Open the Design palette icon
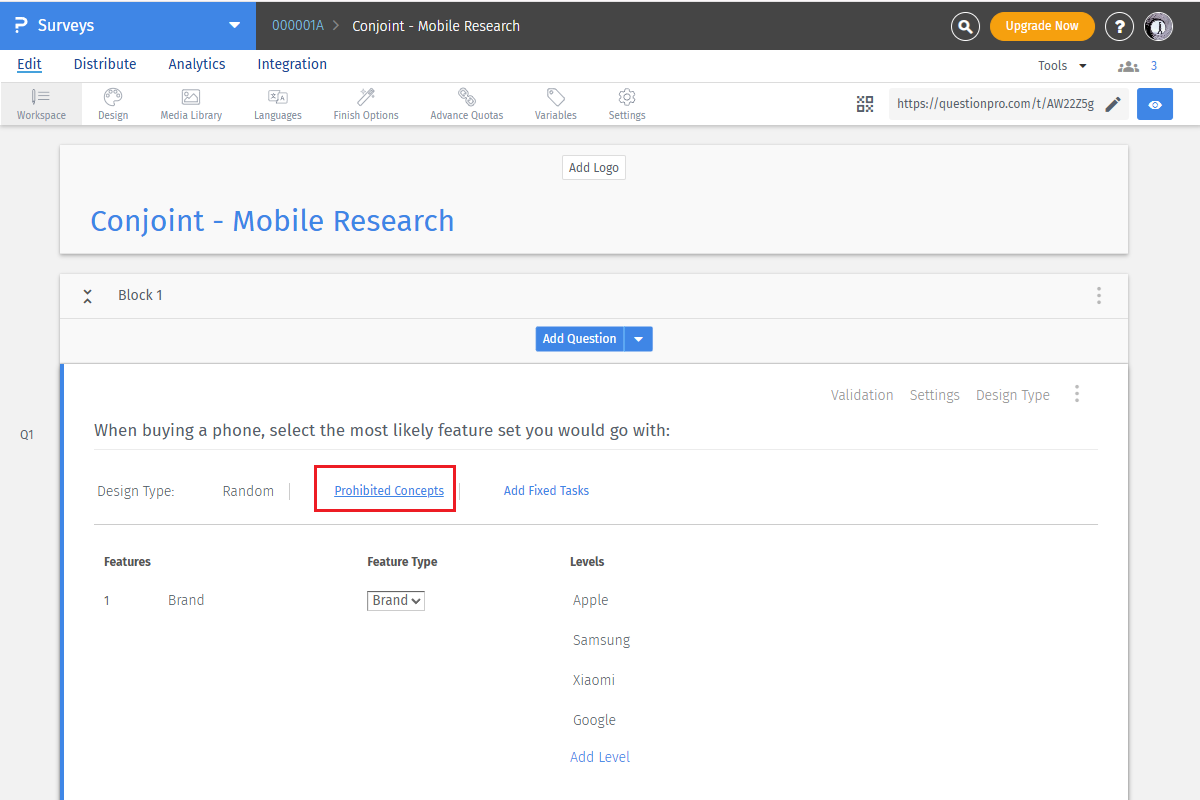The image size is (1200, 800). tap(113, 97)
